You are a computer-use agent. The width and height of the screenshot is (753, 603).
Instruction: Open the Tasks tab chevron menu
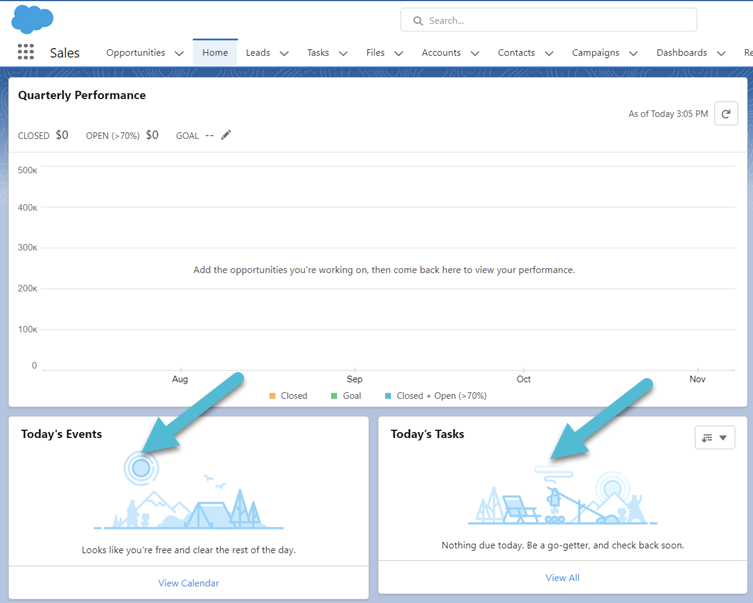[x=343, y=54]
